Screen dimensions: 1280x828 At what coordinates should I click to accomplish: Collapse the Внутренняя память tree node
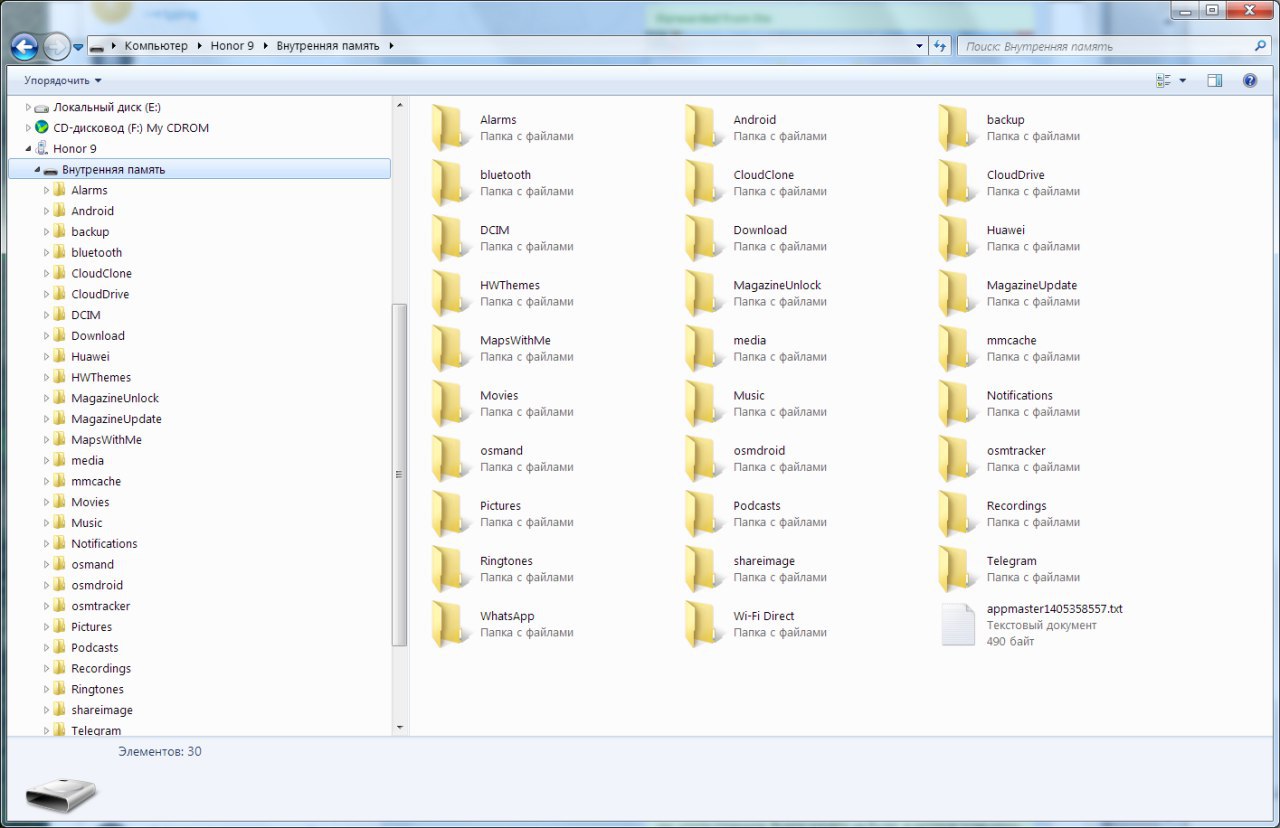point(37,170)
